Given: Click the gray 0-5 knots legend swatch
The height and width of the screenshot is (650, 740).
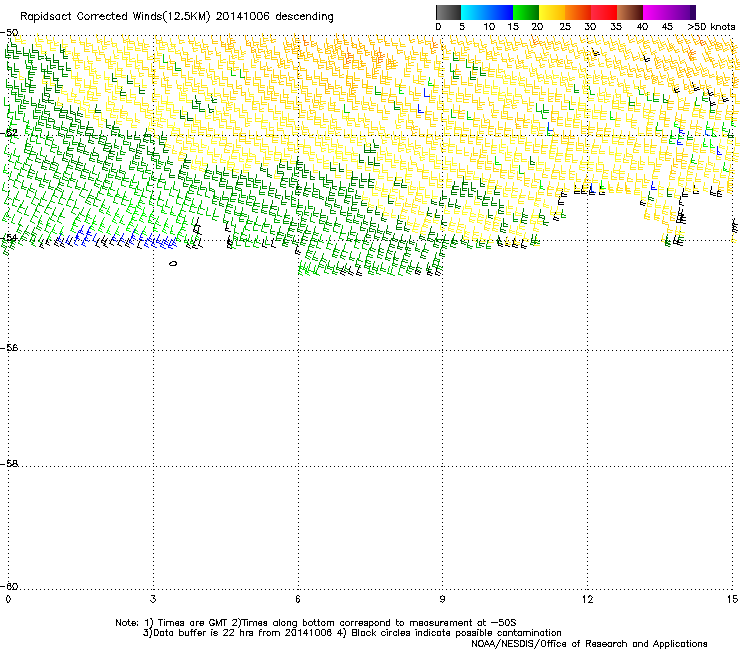Looking at the screenshot, I should 448,12.
